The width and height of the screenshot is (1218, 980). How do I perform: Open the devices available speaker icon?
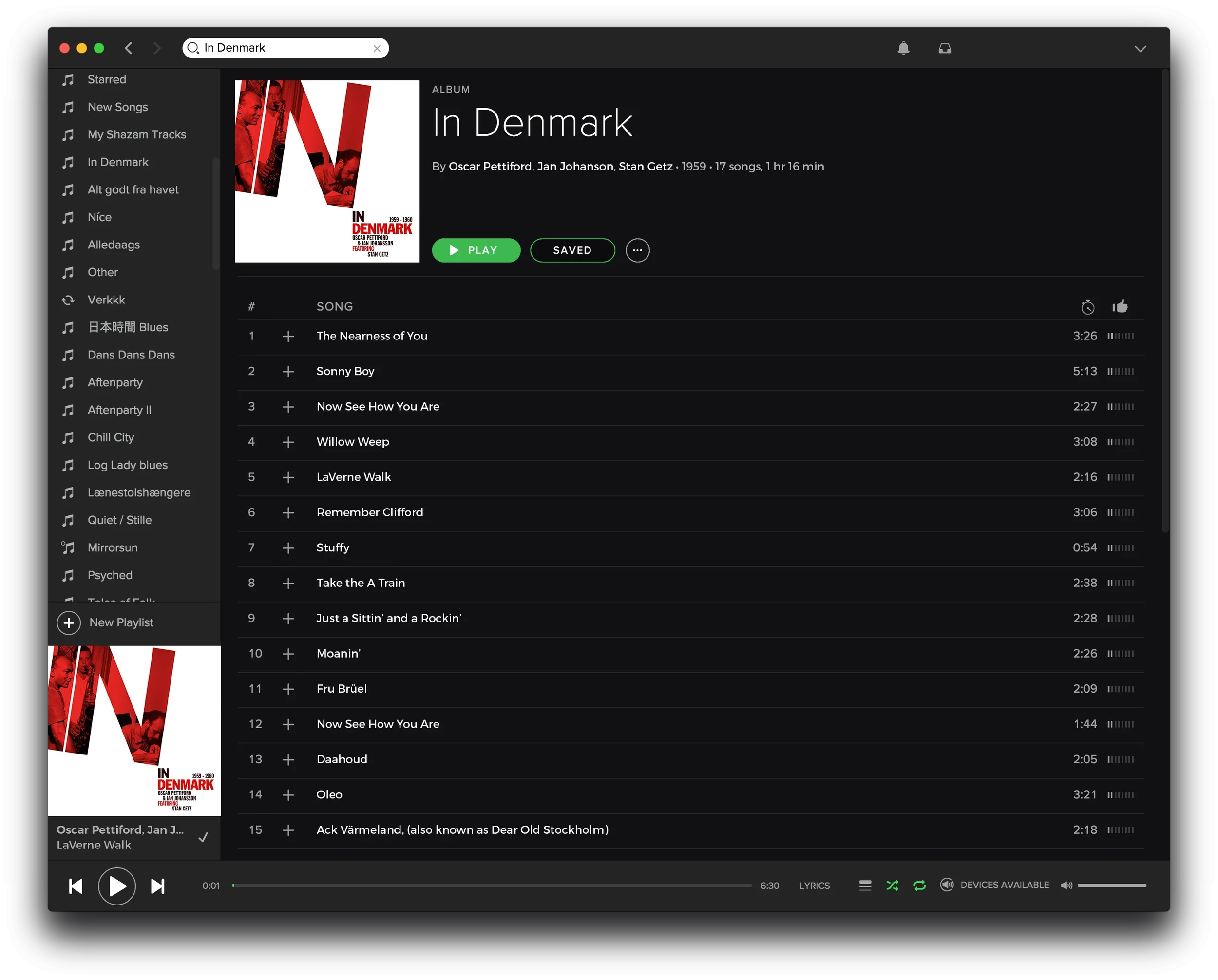[947, 885]
